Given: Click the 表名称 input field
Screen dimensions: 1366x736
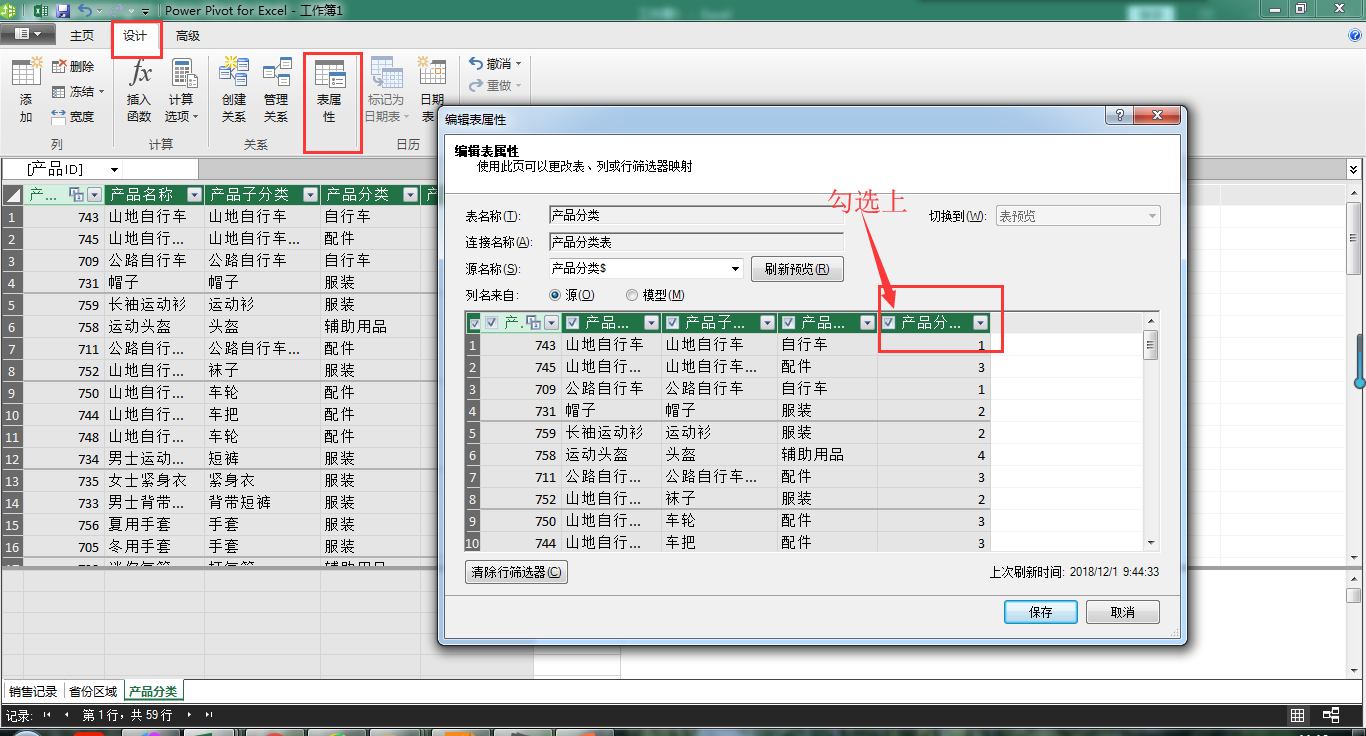Looking at the screenshot, I should [x=696, y=216].
